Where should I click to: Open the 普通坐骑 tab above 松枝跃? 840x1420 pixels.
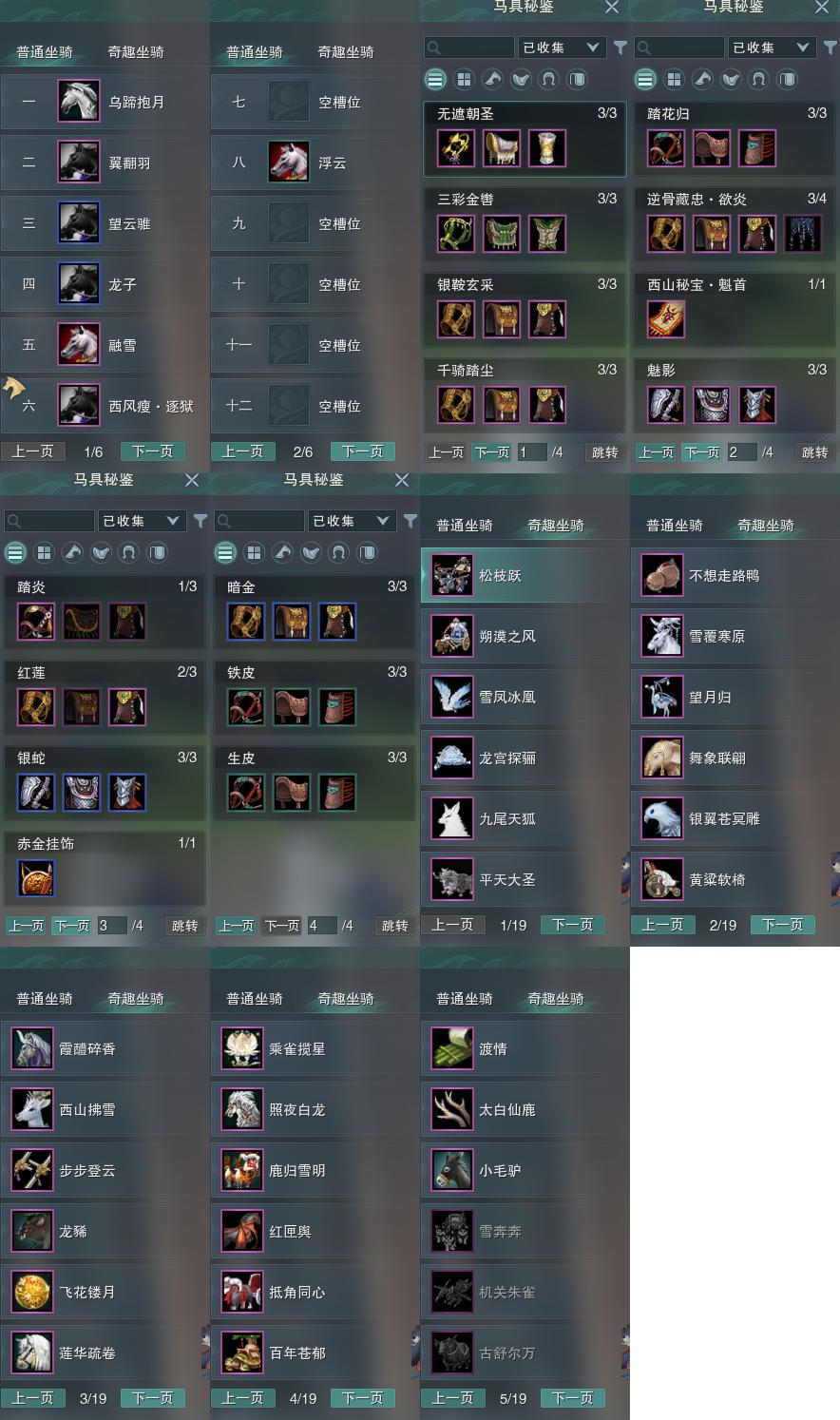point(465,525)
